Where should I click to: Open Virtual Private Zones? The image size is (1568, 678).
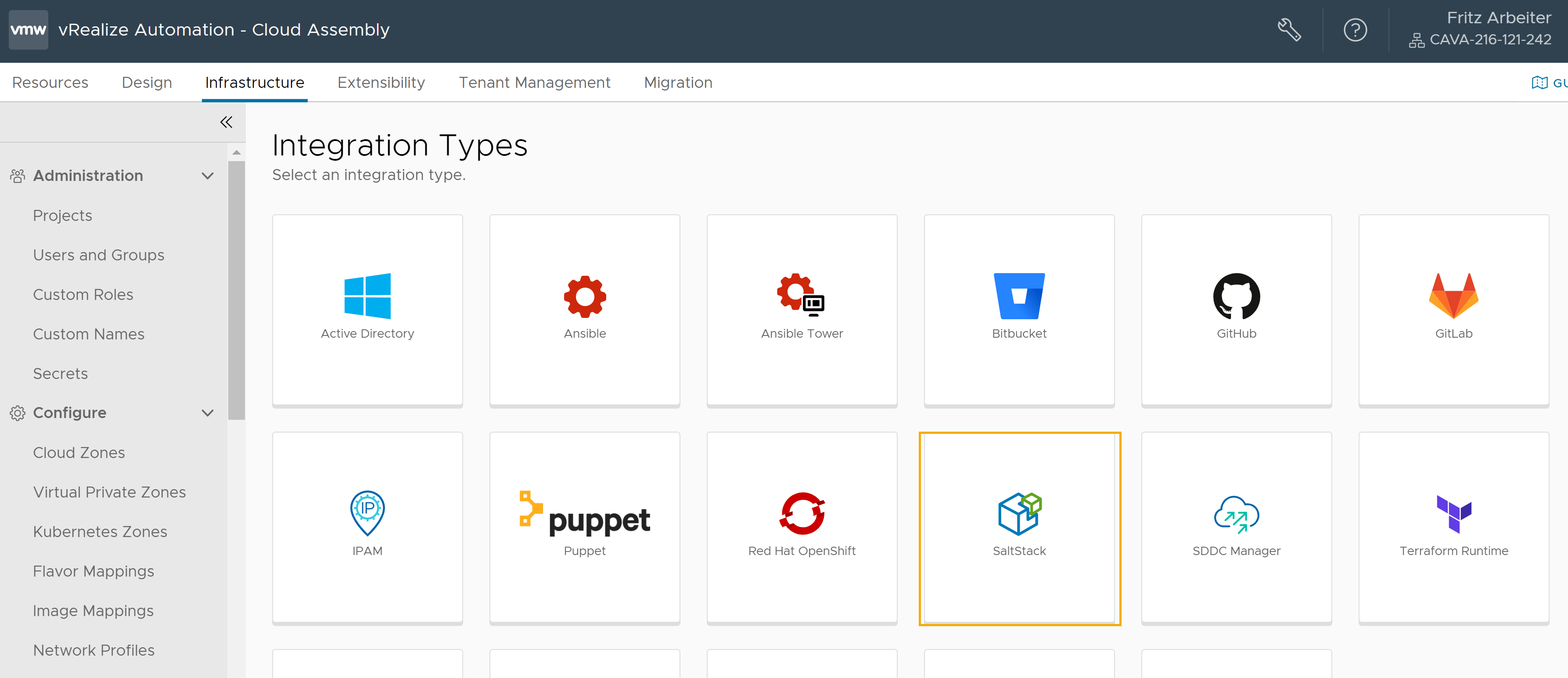[x=110, y=492]
